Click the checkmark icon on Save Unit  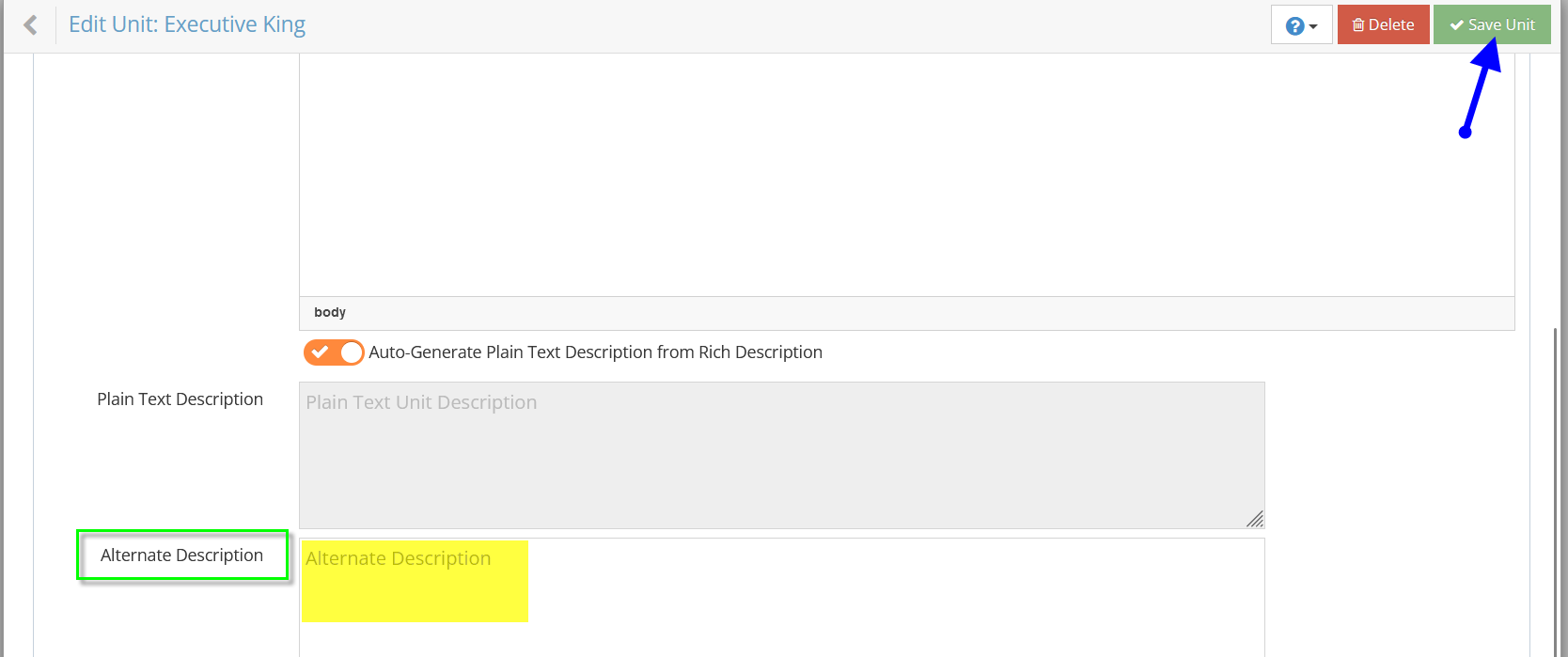tap(1456, 25)
